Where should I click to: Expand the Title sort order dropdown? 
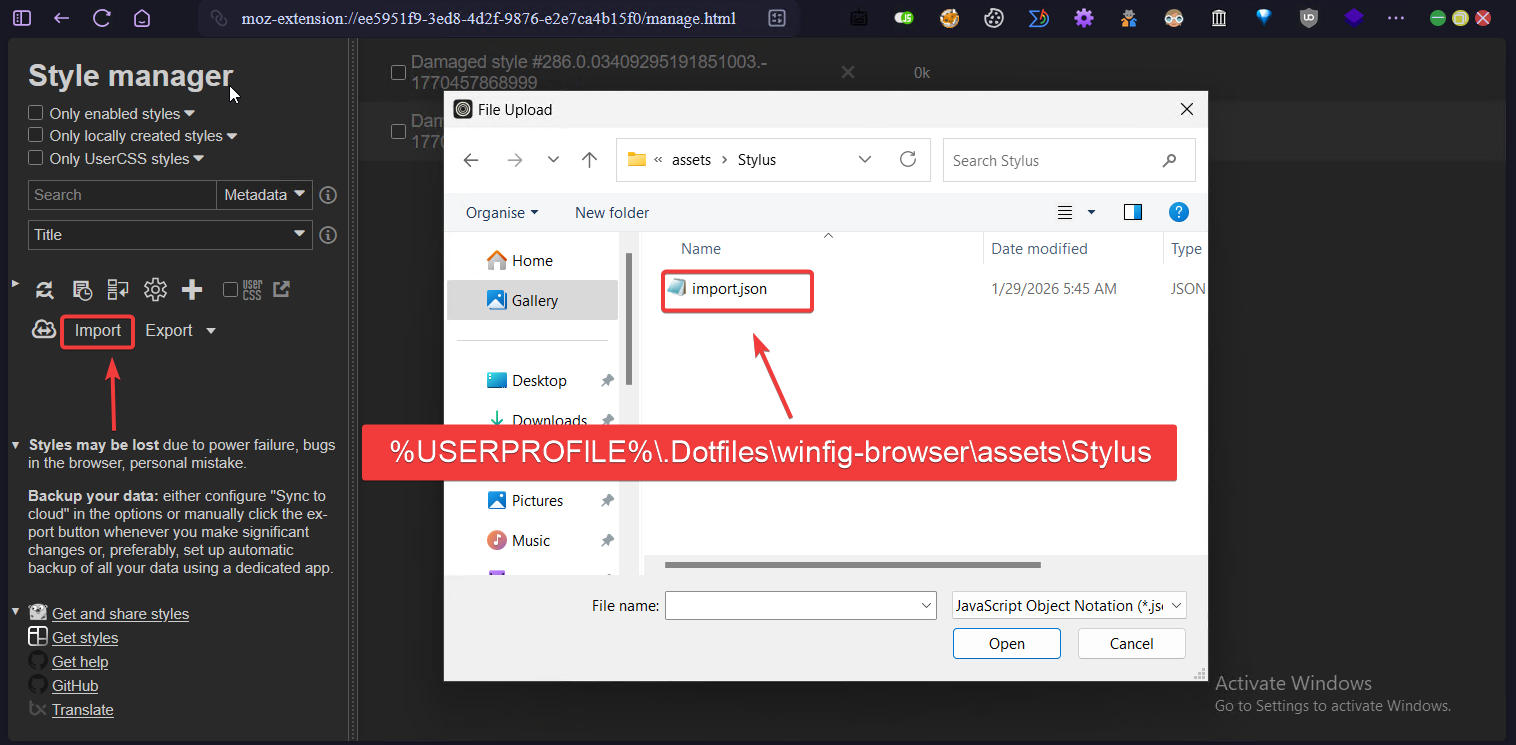169,235
